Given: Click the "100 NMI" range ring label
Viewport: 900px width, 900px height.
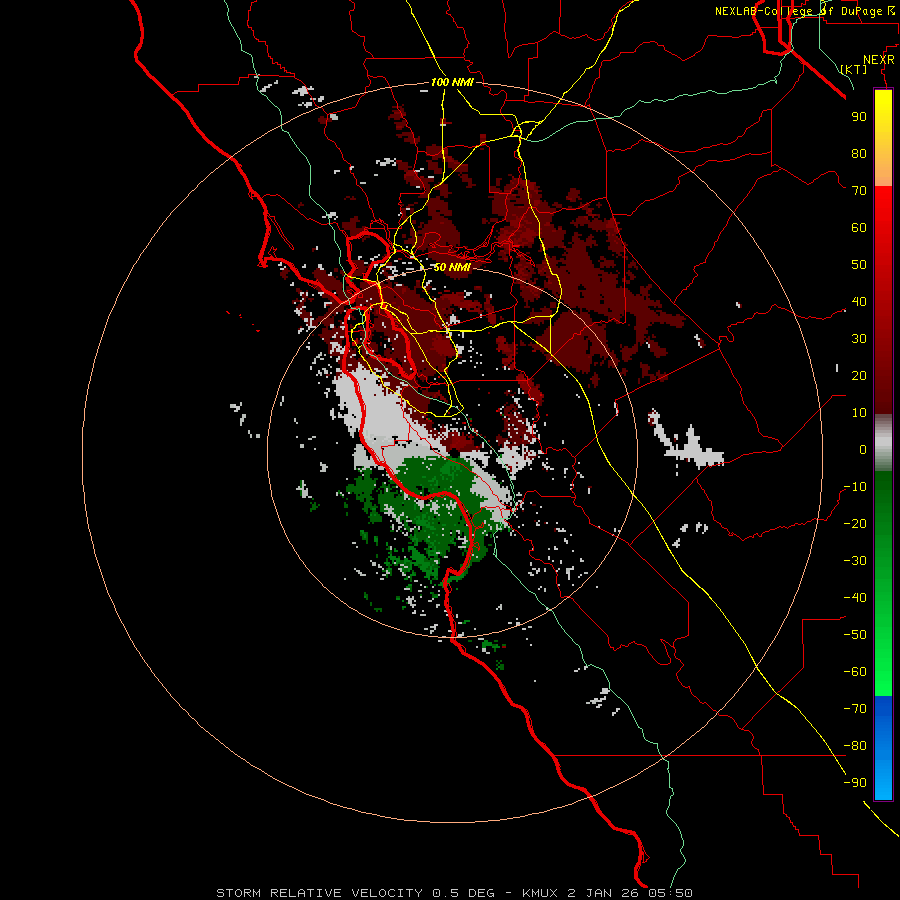Looking at the screenshot, I should (452, 82).
